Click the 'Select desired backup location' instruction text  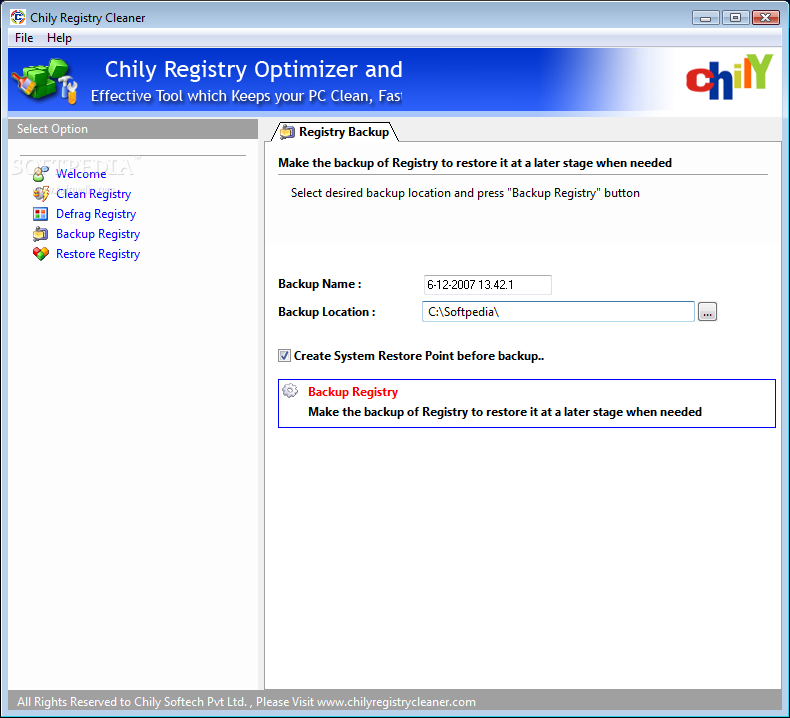465,193
